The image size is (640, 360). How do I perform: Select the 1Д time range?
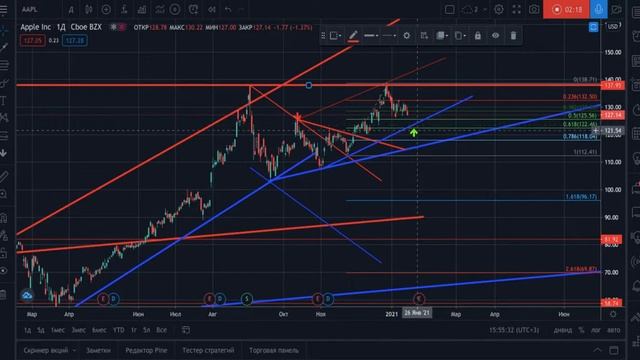pyautogui.click(x=27, y=330)
